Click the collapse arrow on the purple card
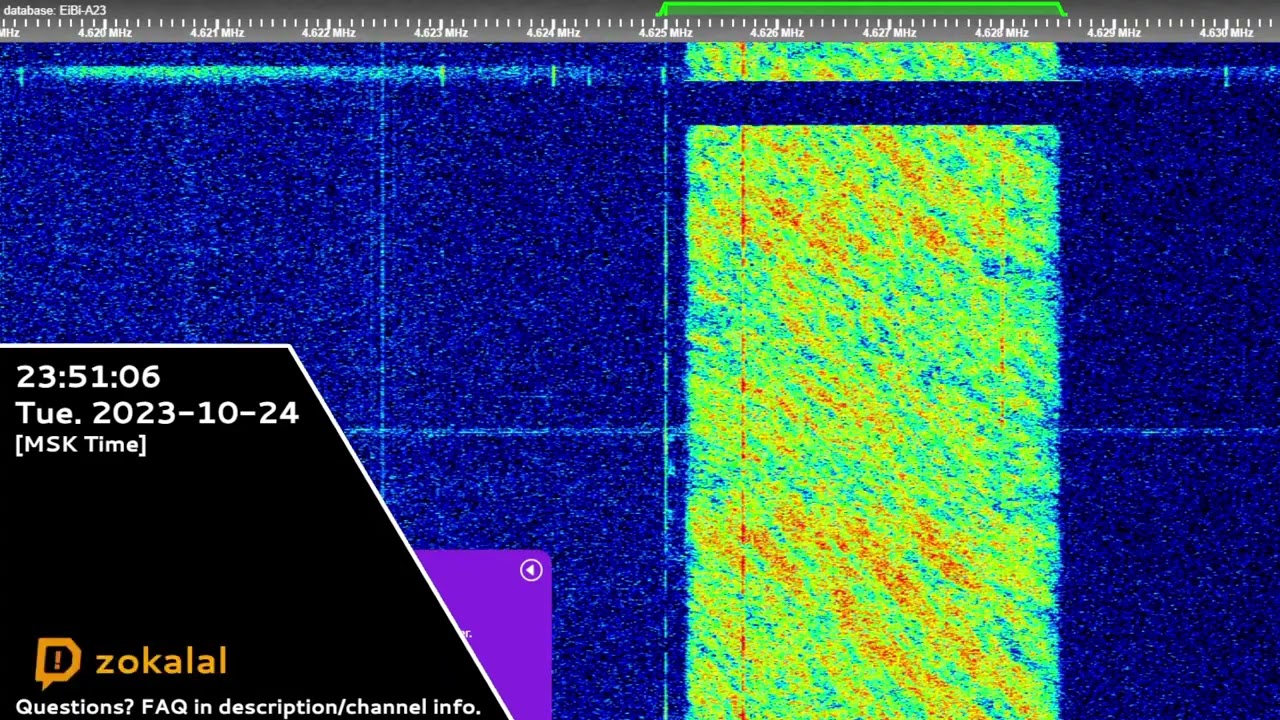The image size is (1280, 720). click(531, 570)
